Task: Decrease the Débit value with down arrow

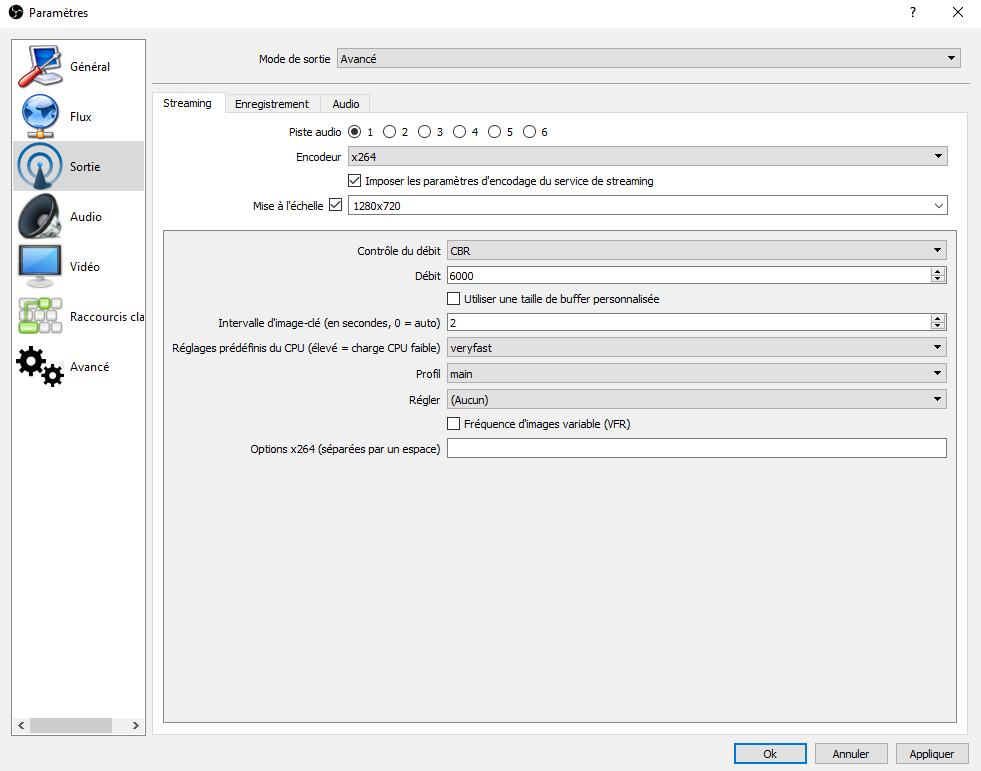Action: 937,279
